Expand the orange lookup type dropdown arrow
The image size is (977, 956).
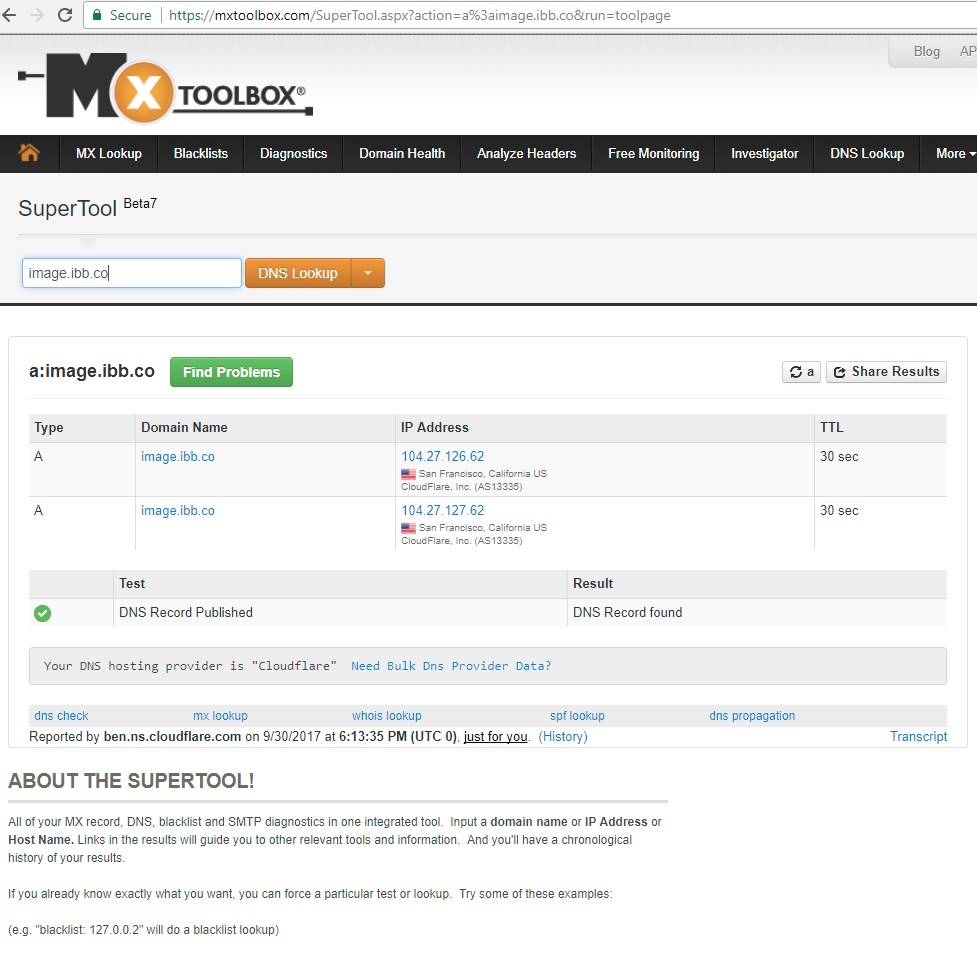[x=368, y=273]
